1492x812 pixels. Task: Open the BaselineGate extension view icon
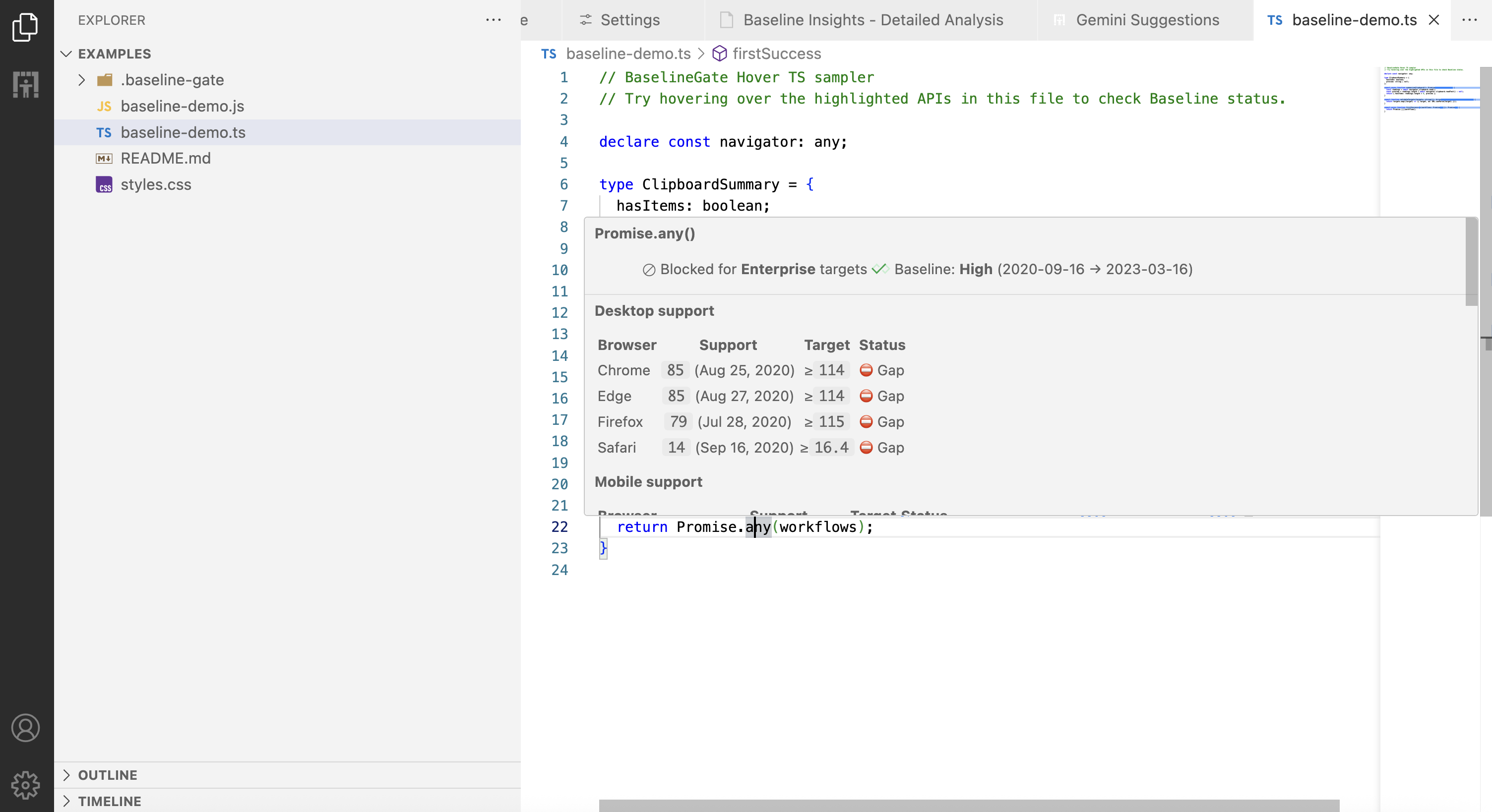[x=25, y=84]
